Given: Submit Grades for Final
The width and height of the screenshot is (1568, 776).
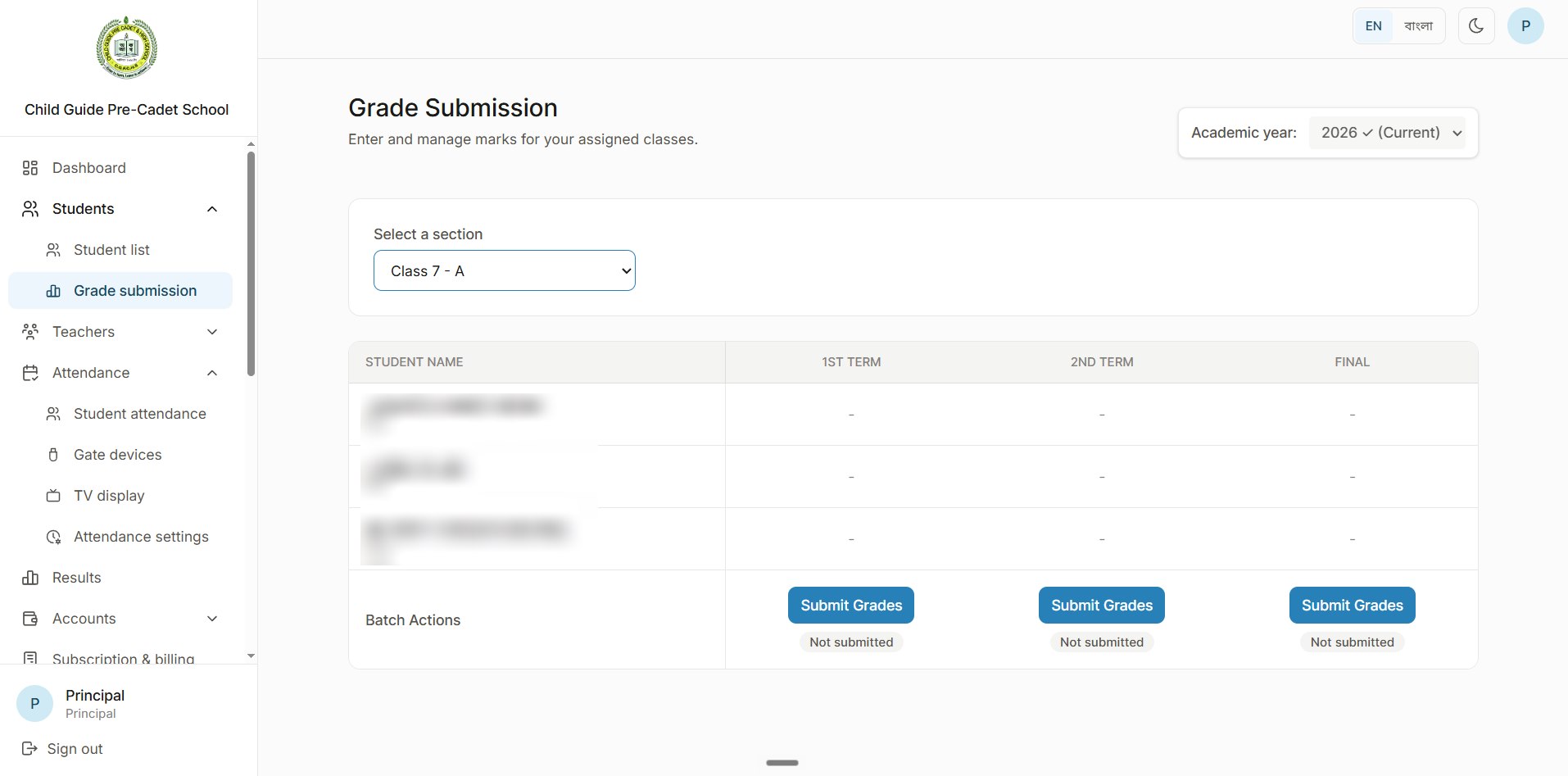Looking at the screenshot, I should 1353,606.
